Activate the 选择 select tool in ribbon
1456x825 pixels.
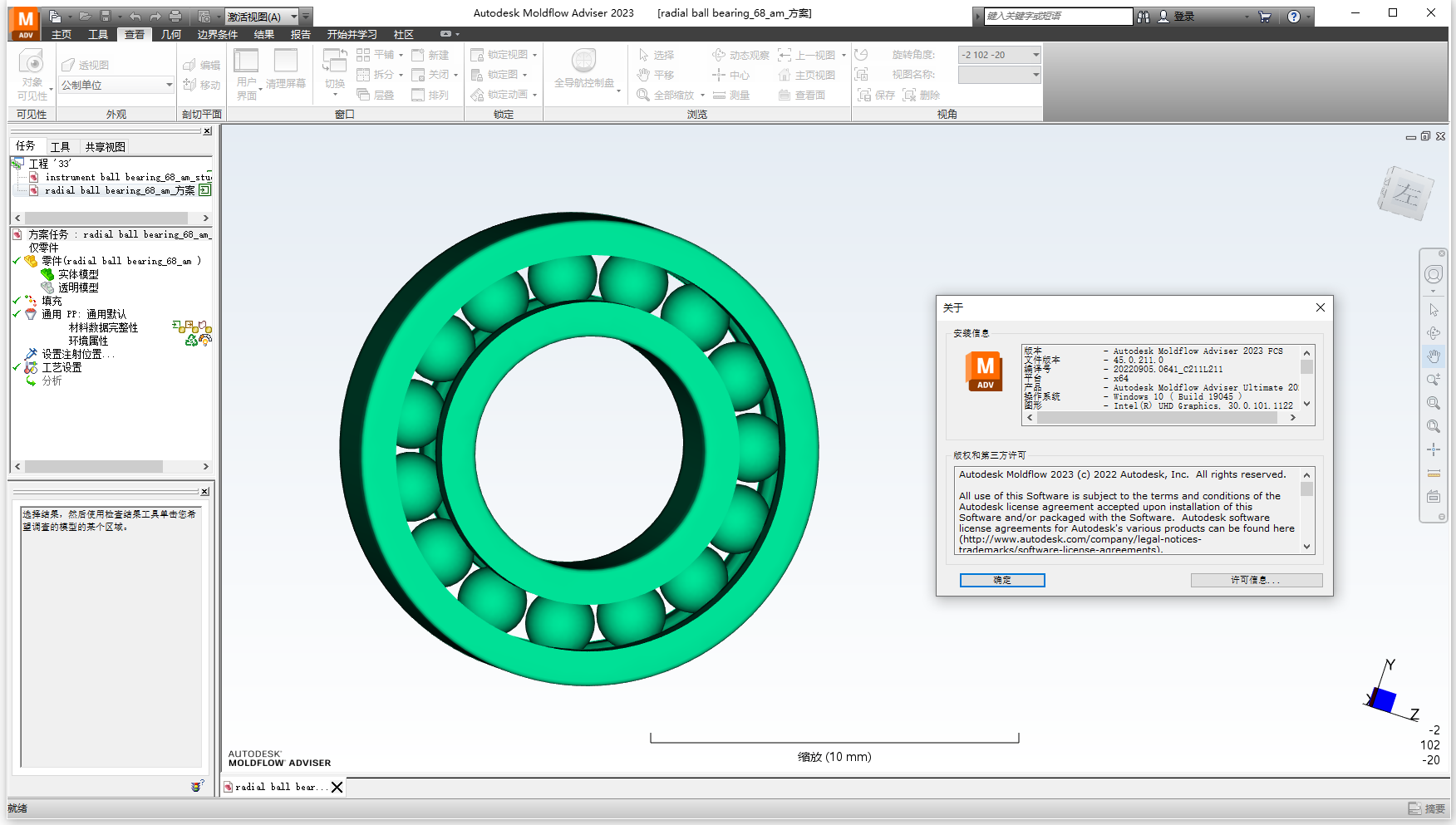[656, 55]
